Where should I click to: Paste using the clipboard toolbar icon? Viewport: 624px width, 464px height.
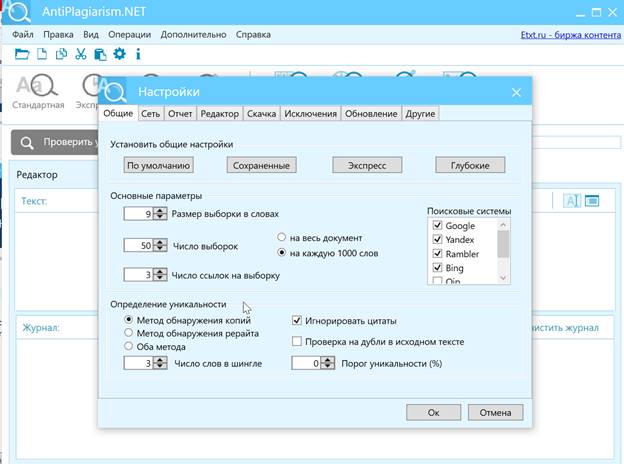pos(100,54)
